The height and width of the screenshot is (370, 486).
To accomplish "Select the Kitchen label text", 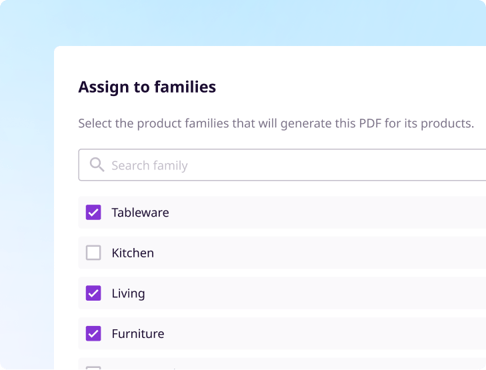I will tap(133, 253).
